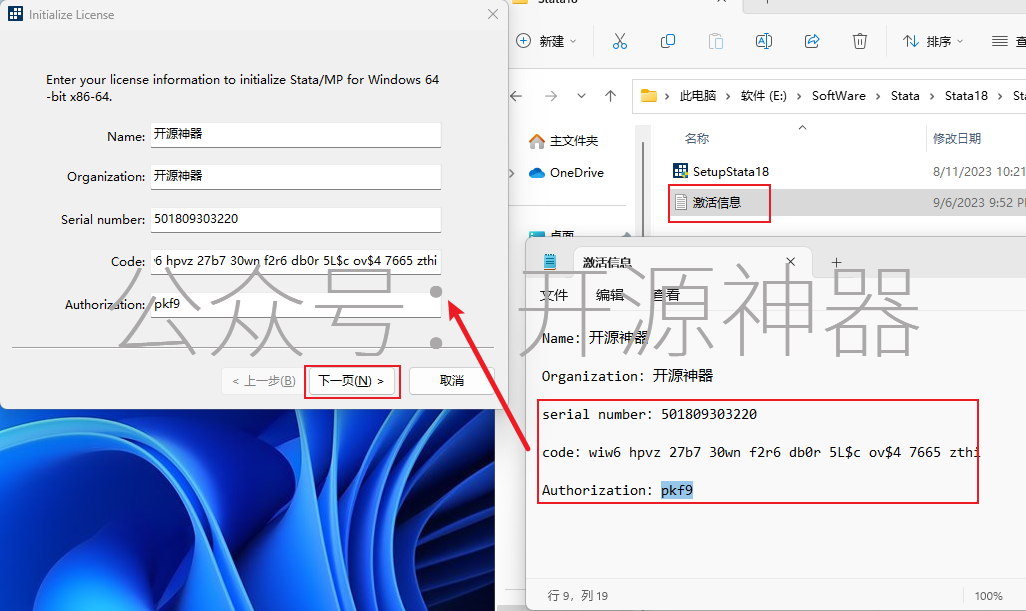This screenshot has width=1026, height=611.
Task: Click the code line starting wiw6 in Notepad
Action: (761, 452)
